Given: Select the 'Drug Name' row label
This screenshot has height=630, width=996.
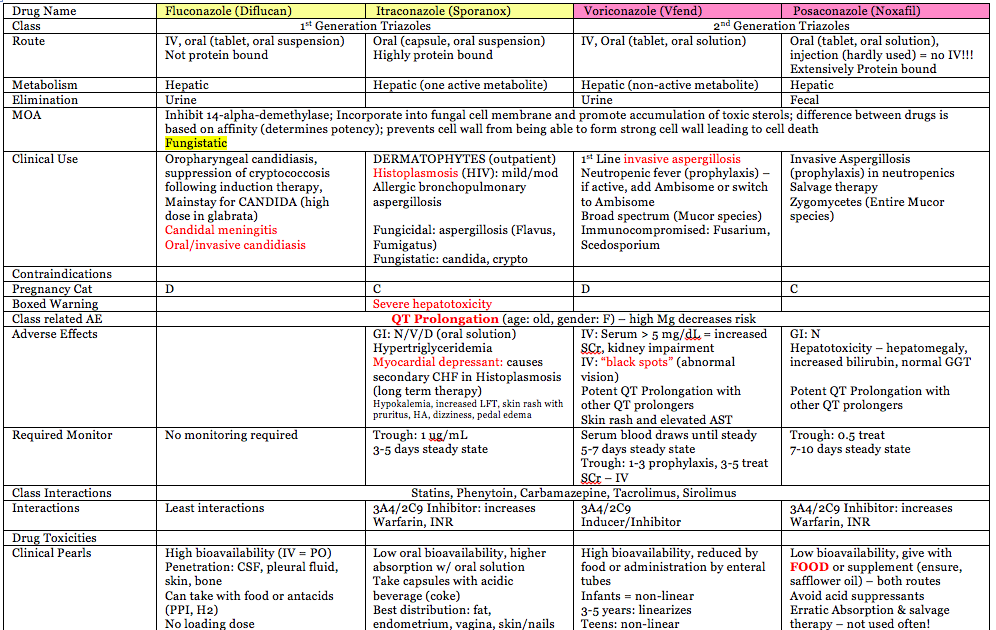Looking at the screenshot, I should point(44,11).
